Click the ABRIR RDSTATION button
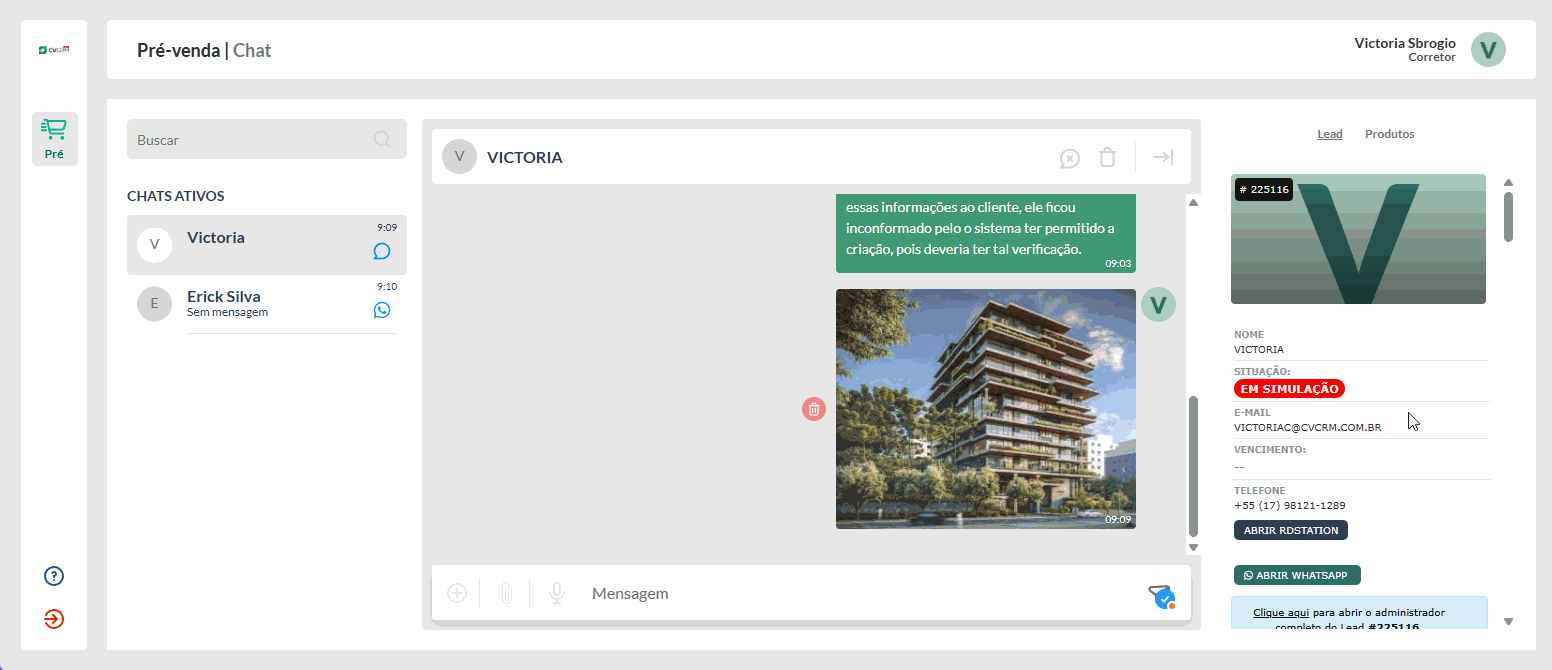The width and height of the screenshot is (1552, 670). [x=1291, y=530]
